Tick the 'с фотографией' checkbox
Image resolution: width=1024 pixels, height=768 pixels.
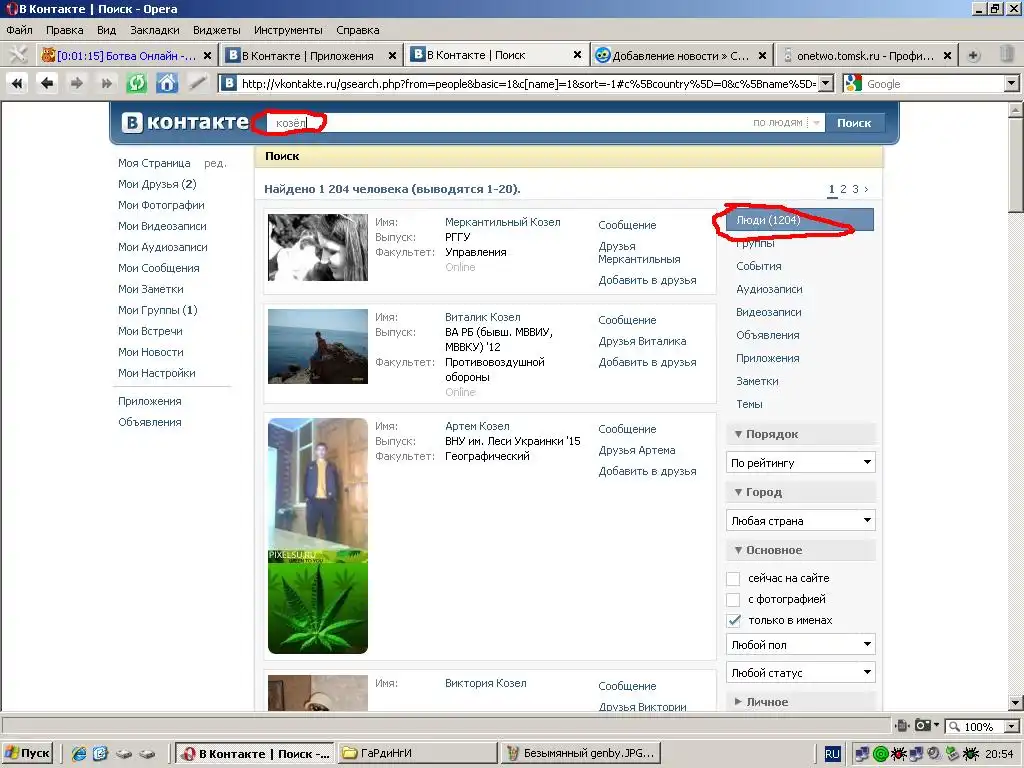[733, 600]
